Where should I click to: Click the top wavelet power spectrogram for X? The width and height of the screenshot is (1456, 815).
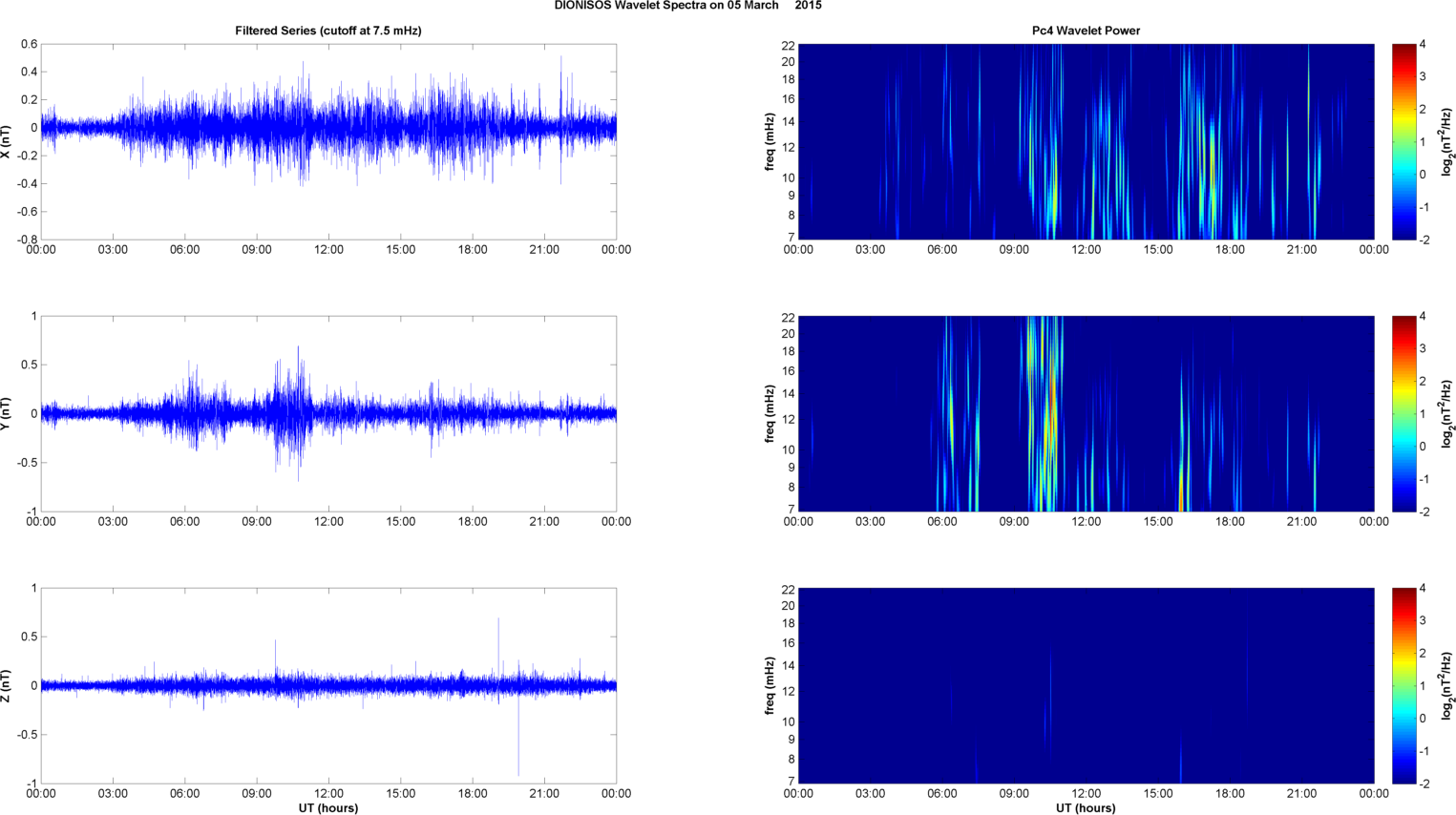pos(1086,141)
